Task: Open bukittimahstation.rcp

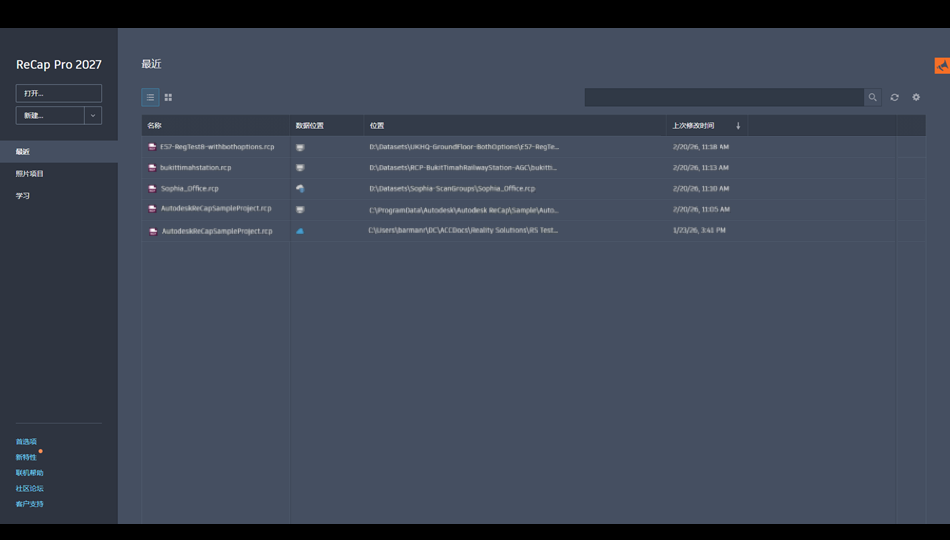Action: pyautogui.click(x=196, y=167)
